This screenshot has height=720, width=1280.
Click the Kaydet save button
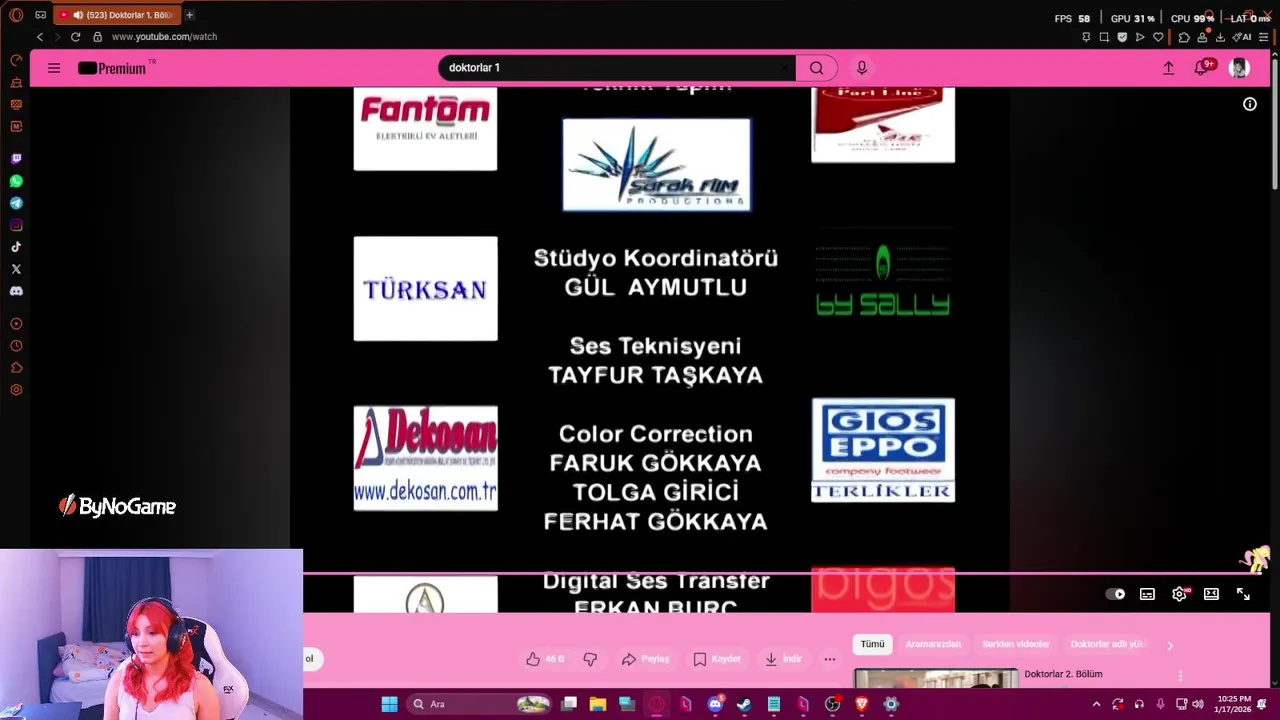717,659
